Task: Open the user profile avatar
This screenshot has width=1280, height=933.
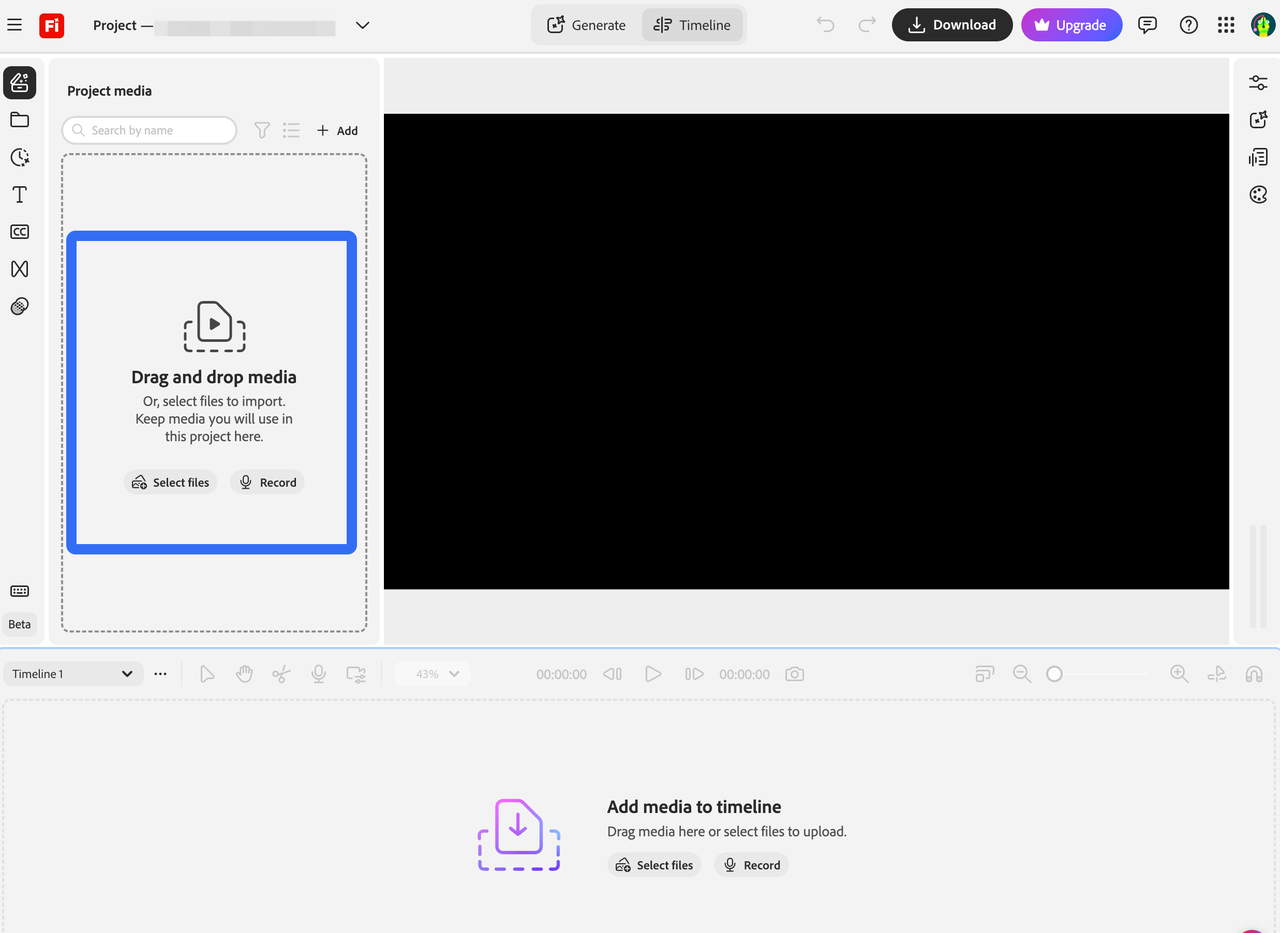Action: pyautogui.click(x=1263, y=25)
